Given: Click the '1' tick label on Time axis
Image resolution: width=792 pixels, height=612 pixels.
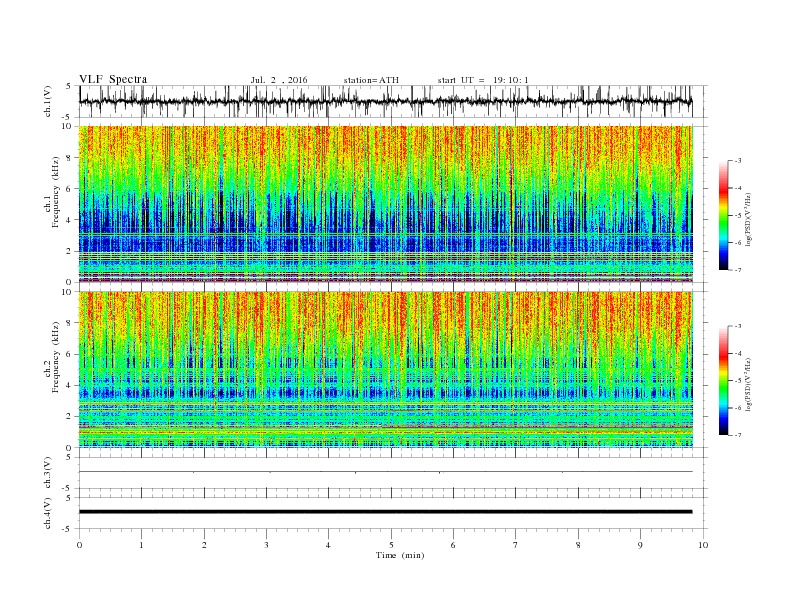Looking at the screenshot, I should [x=141, y=545].
